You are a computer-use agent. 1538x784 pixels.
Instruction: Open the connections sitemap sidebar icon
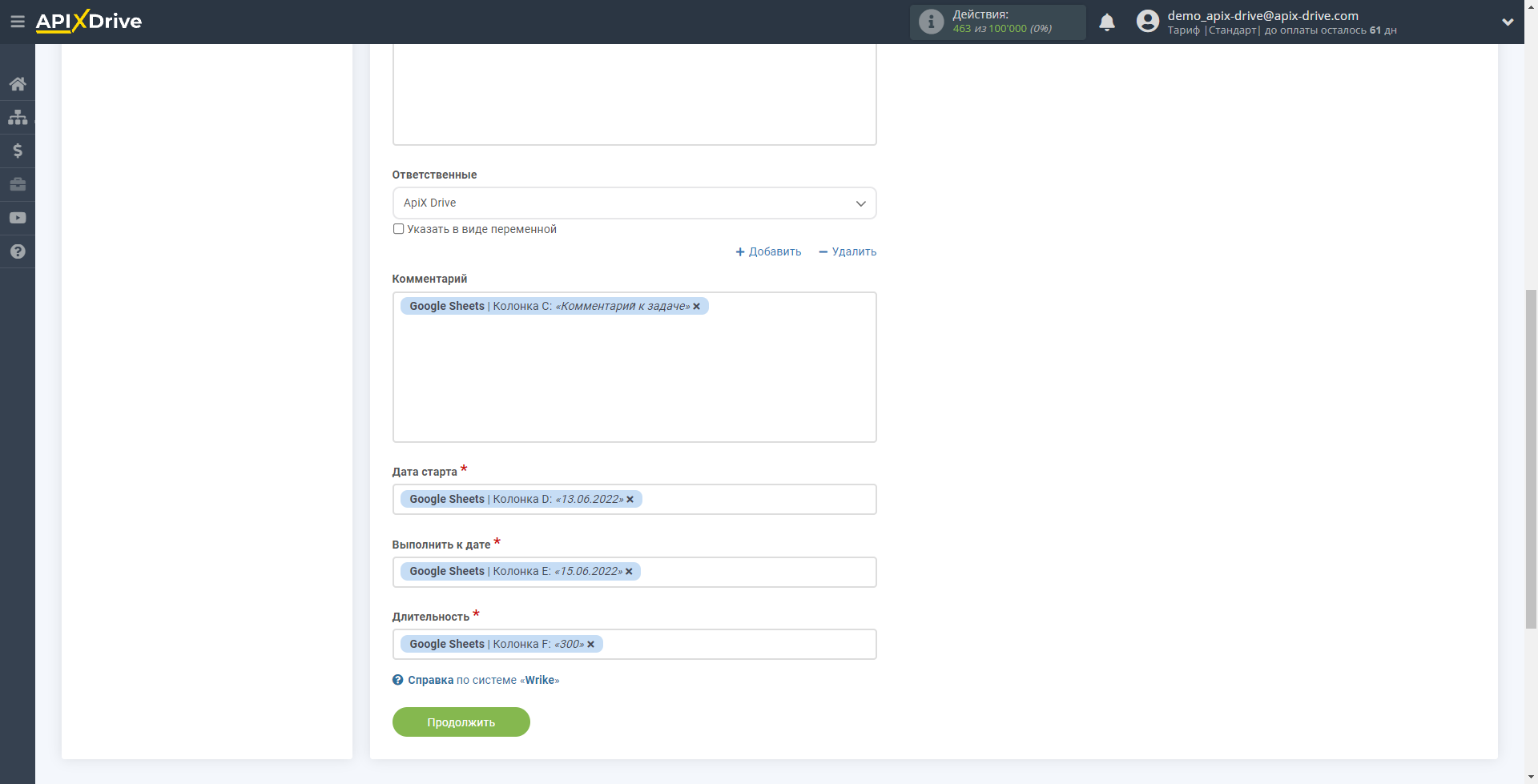[18, 118]
